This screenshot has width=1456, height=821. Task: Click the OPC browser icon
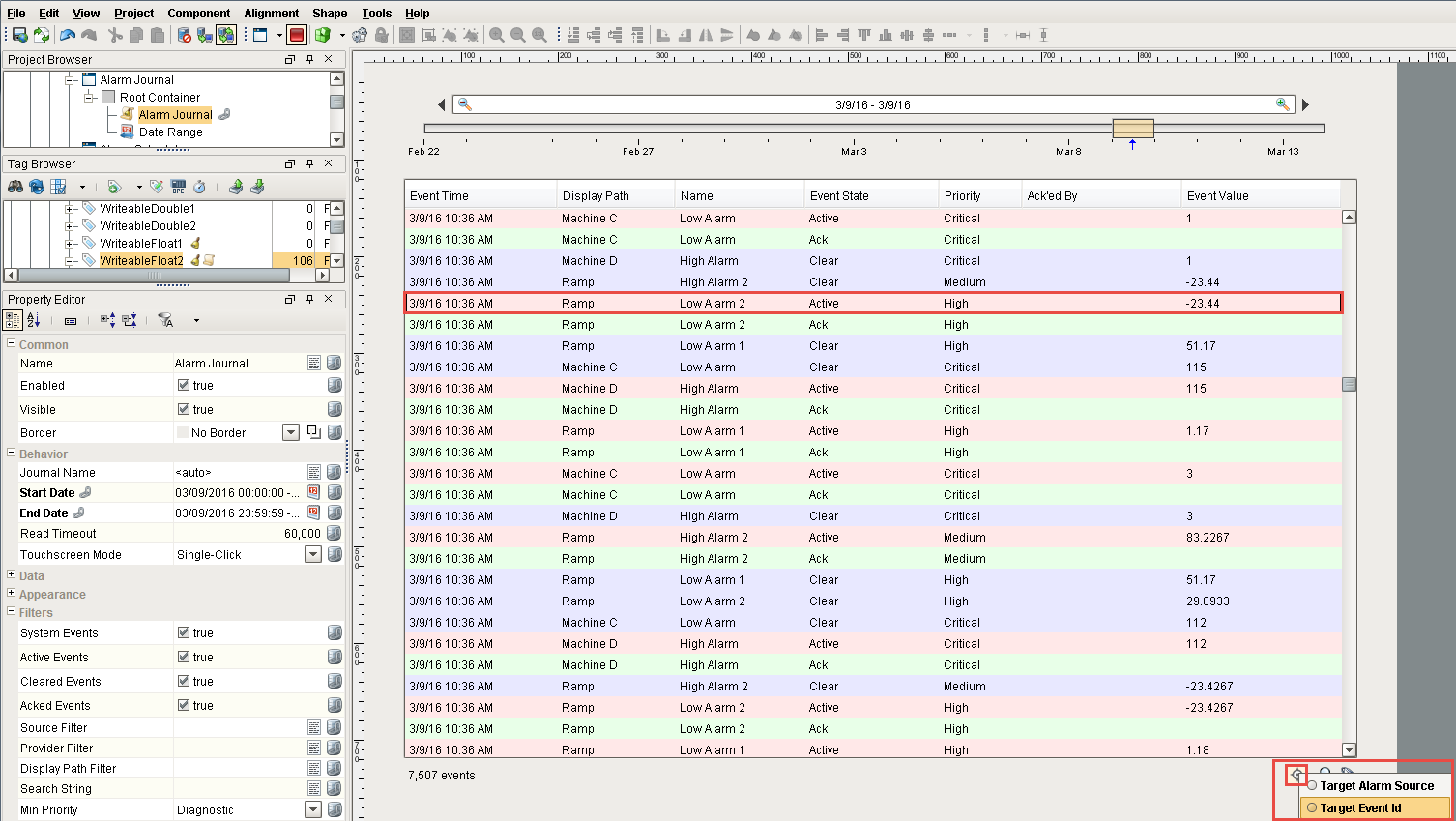(178, 187)
